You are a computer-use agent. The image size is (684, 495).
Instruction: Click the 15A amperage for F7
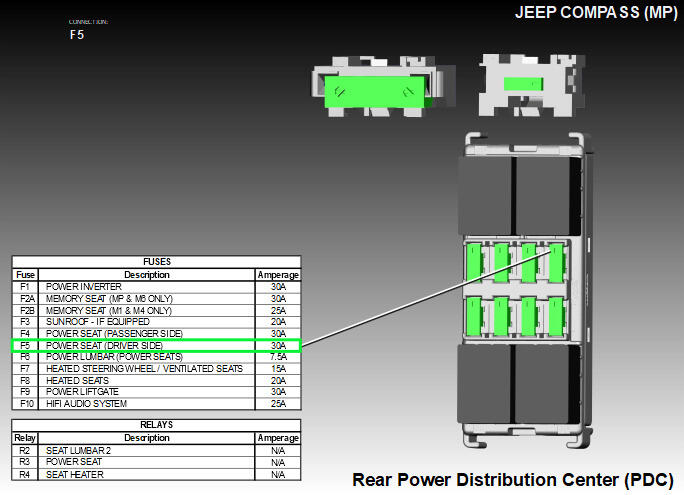pos(278,369)
